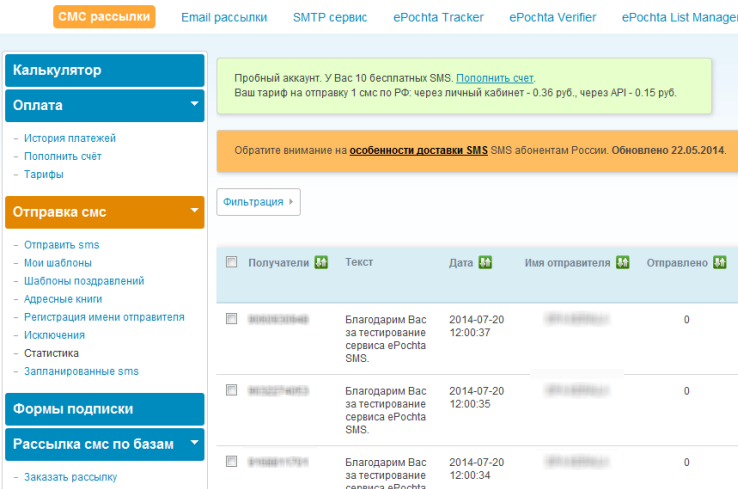
Task: Collapse the Отправка смс section arrow
Action: click(194, 210)
